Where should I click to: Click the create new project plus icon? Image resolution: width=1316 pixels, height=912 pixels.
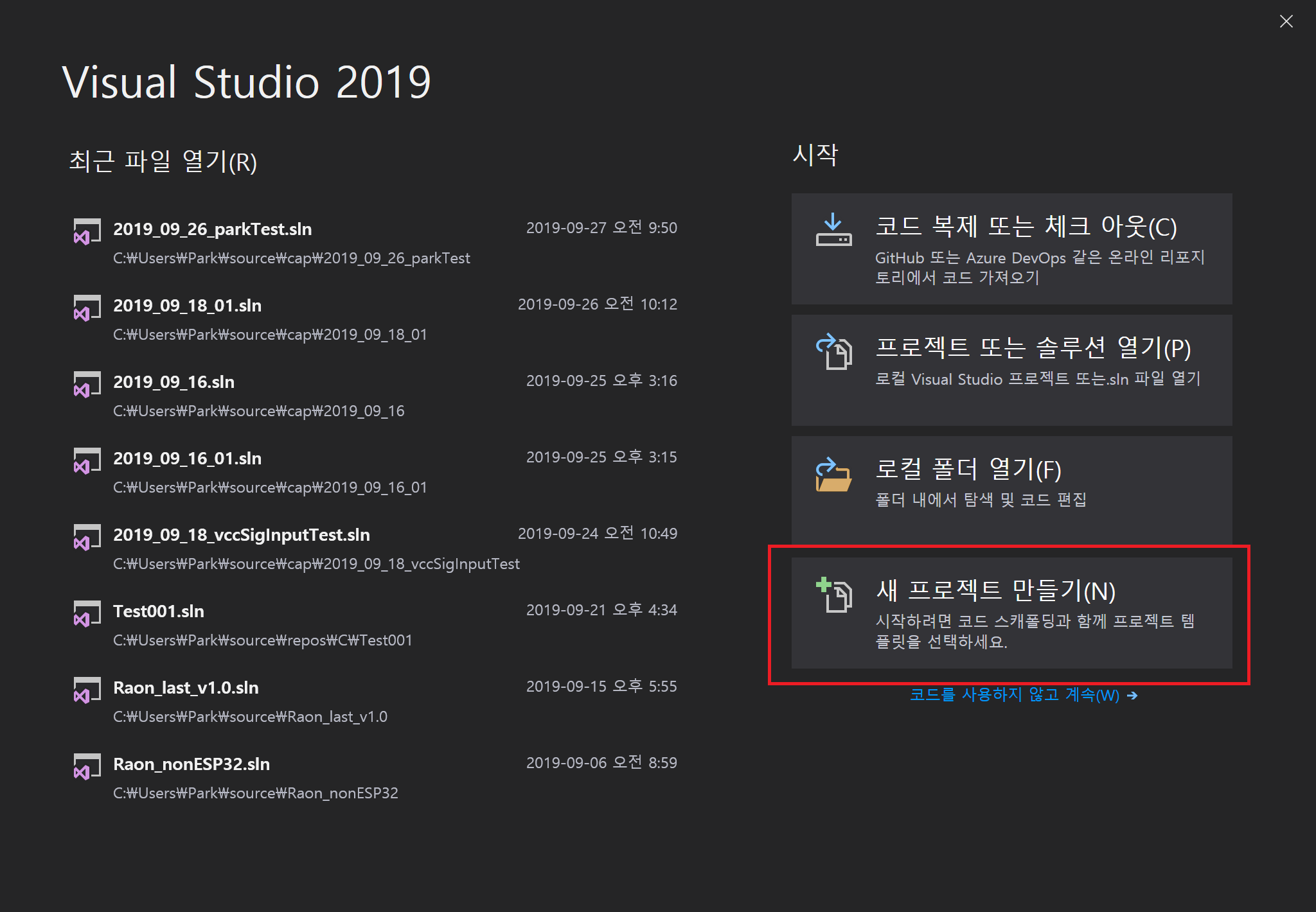(833, 595)
